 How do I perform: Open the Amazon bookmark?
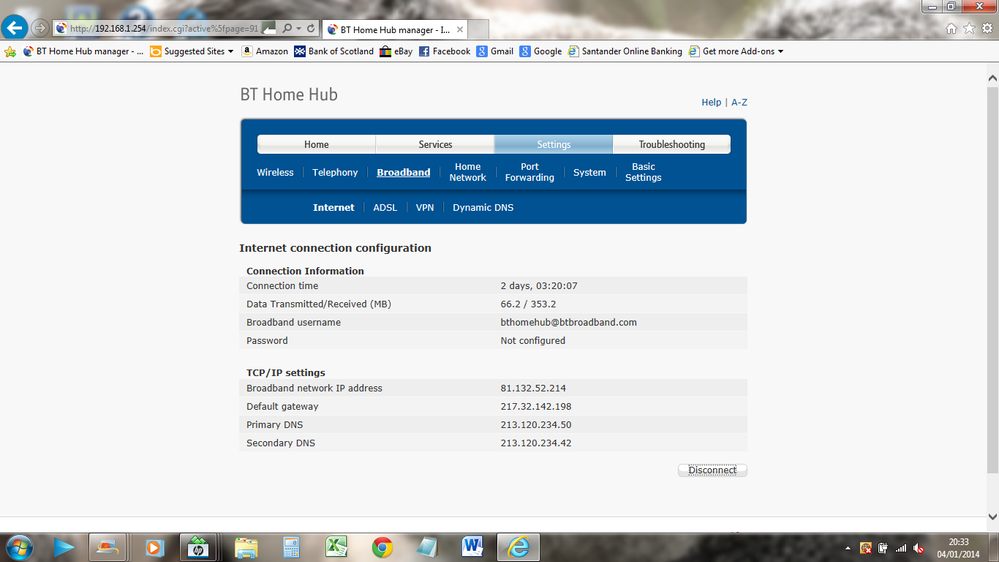264,52
